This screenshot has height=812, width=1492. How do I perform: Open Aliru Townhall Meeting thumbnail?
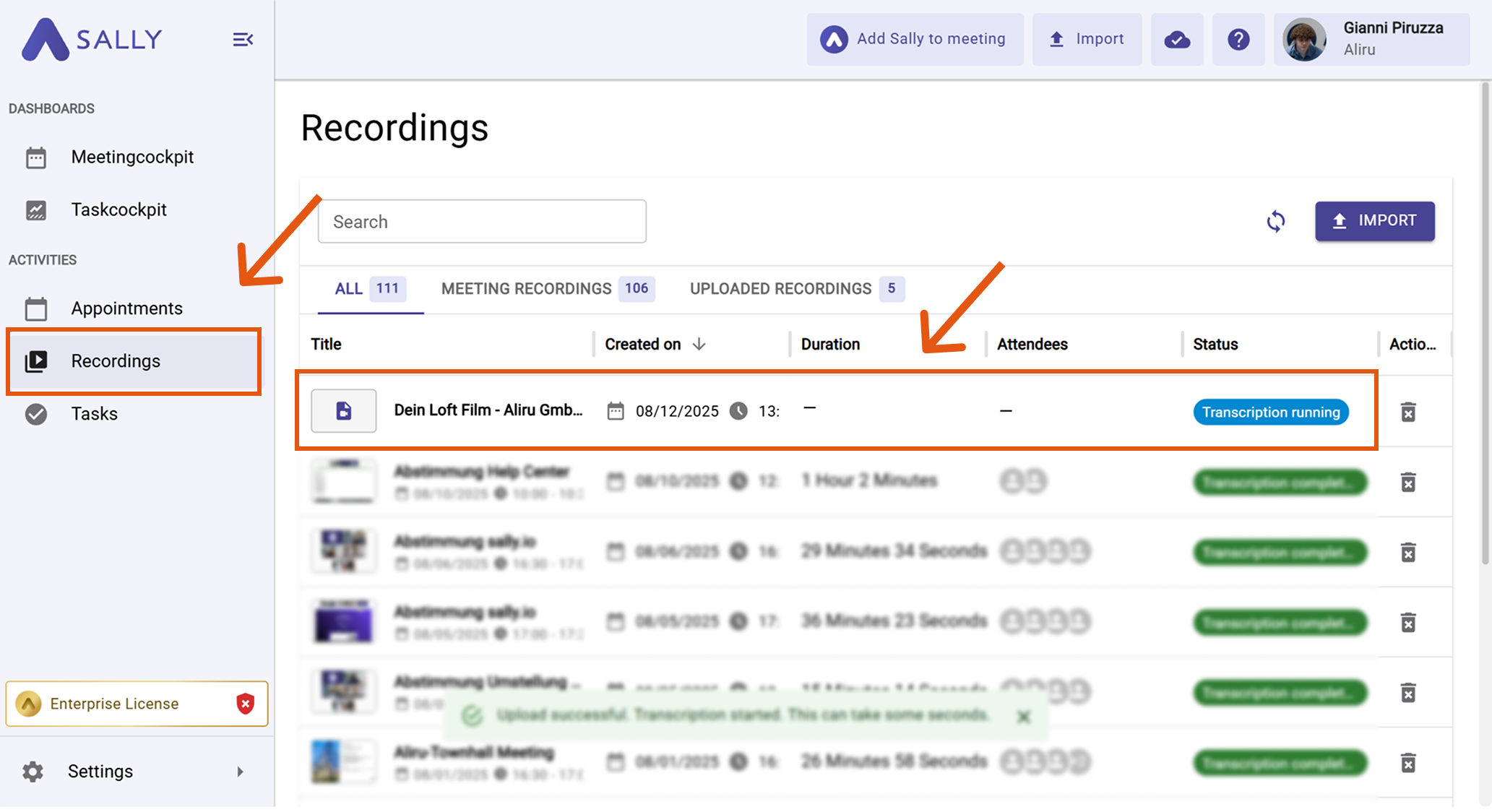tap(343, 761)
